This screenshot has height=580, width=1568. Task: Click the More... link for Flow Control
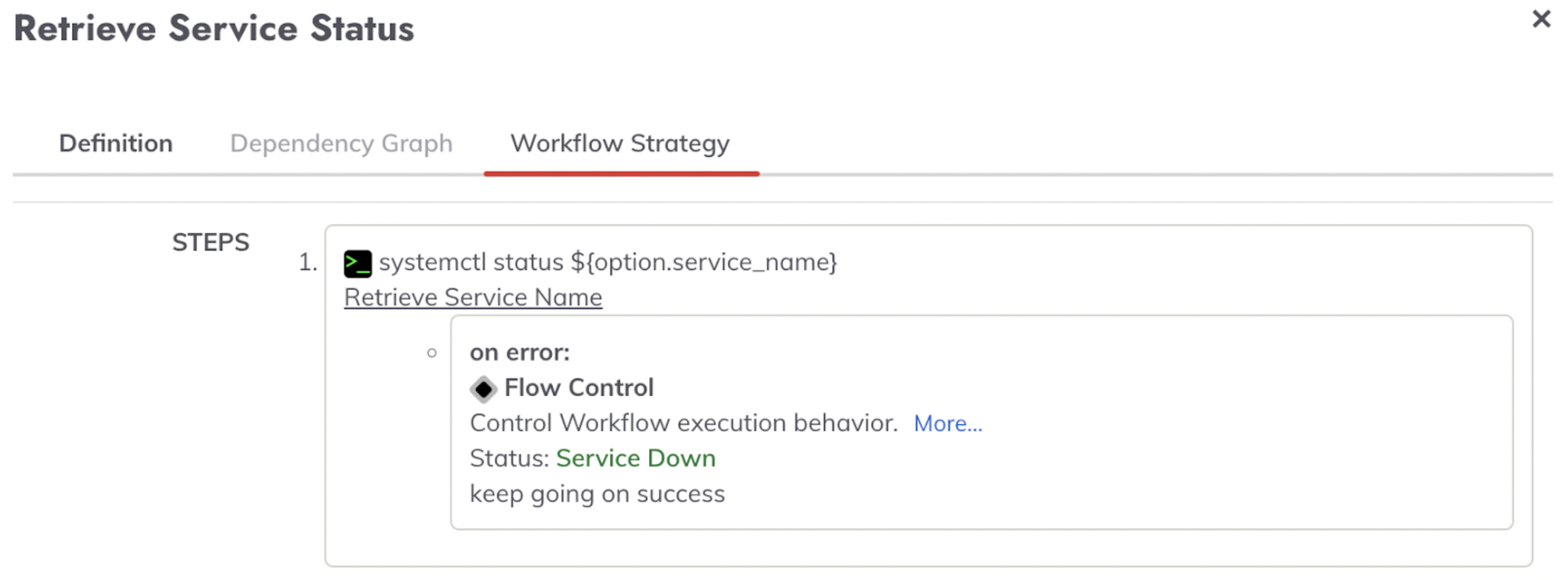click(948, 423)
